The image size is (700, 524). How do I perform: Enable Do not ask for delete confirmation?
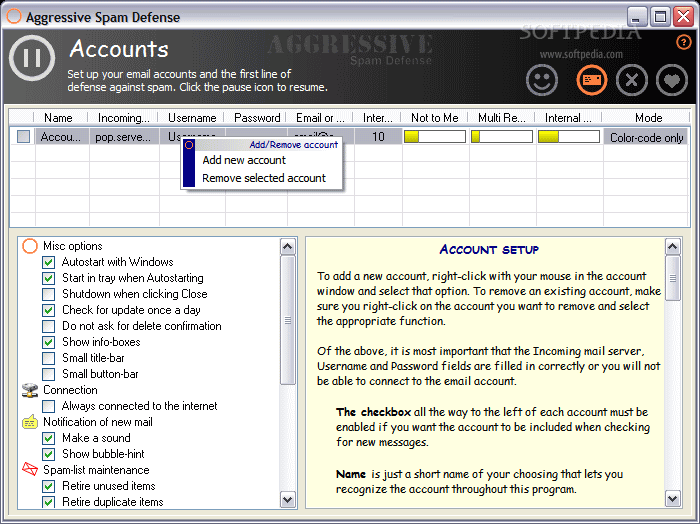49,326
